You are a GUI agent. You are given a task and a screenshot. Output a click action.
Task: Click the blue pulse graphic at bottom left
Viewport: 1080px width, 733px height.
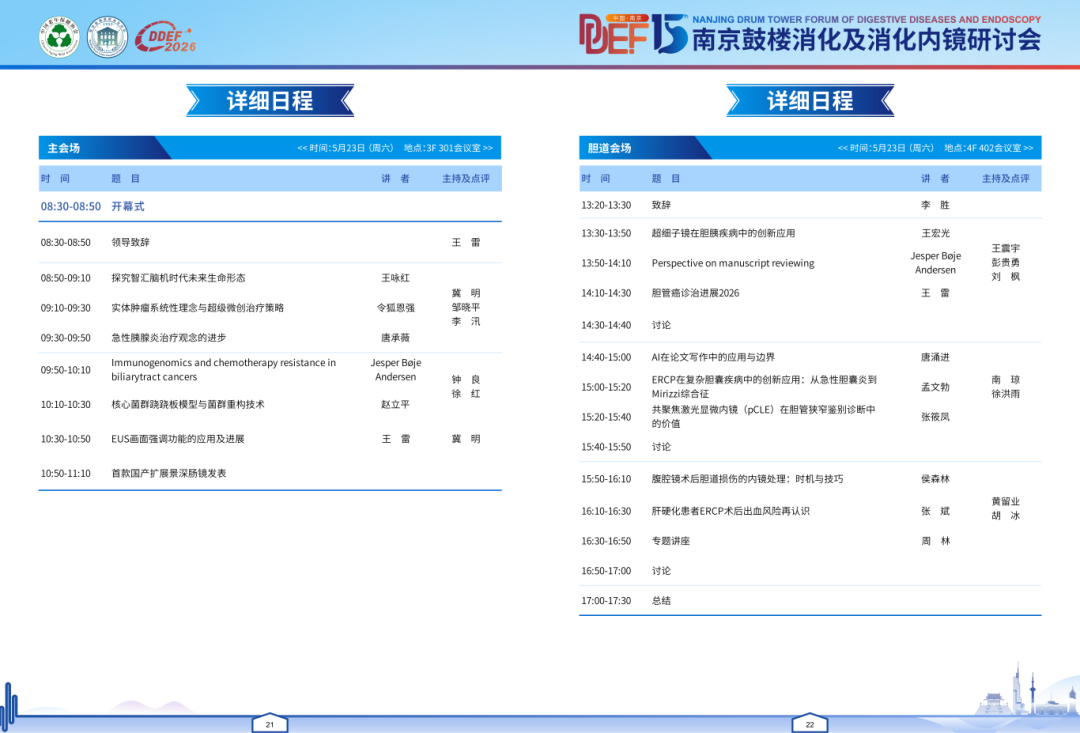[9, 703]
